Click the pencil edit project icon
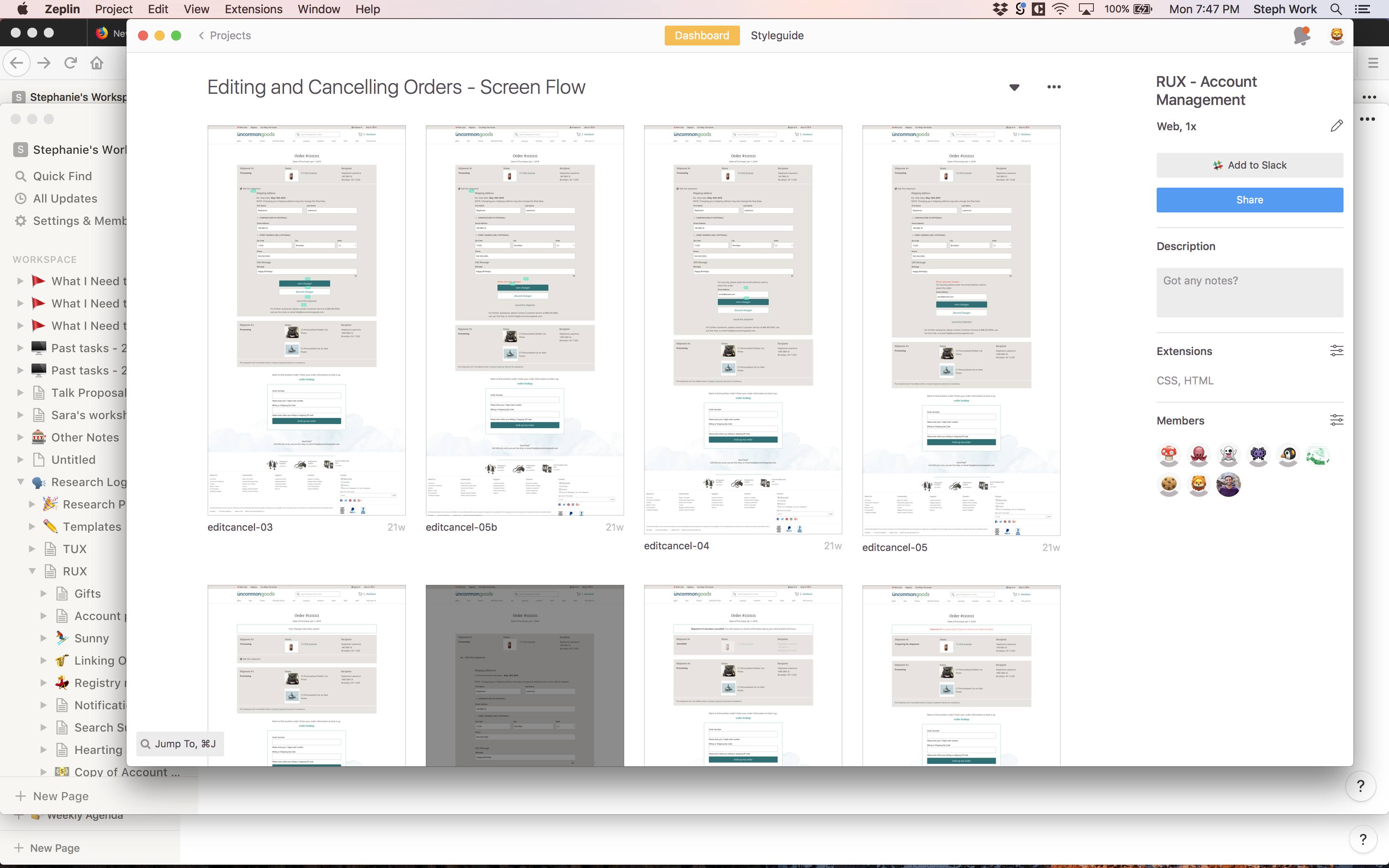 click(1336, 126)
